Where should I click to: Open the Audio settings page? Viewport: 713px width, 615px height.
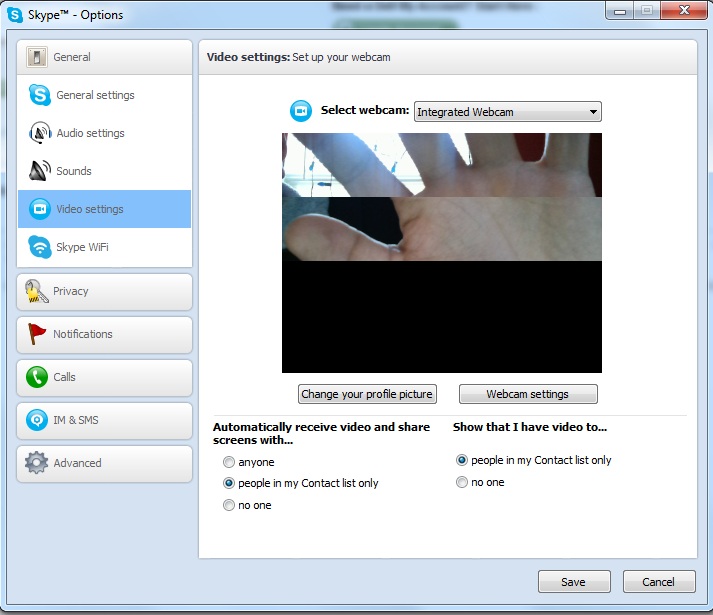(104, 133)
